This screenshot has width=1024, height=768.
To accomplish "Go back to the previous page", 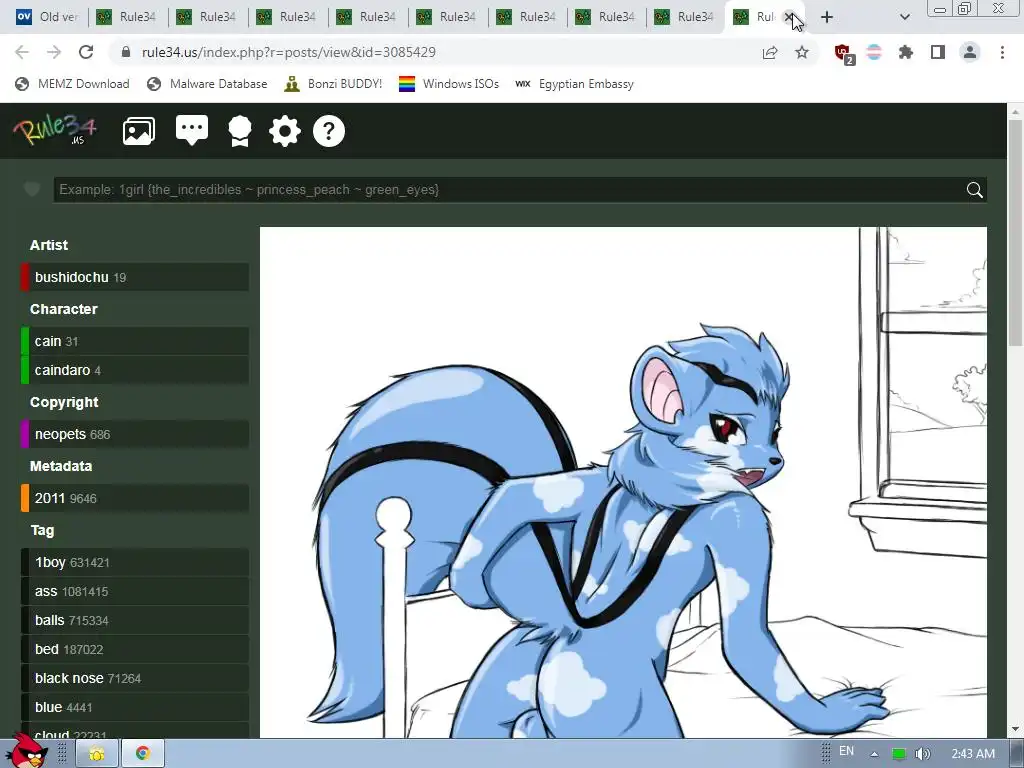I will click(22, 52).
